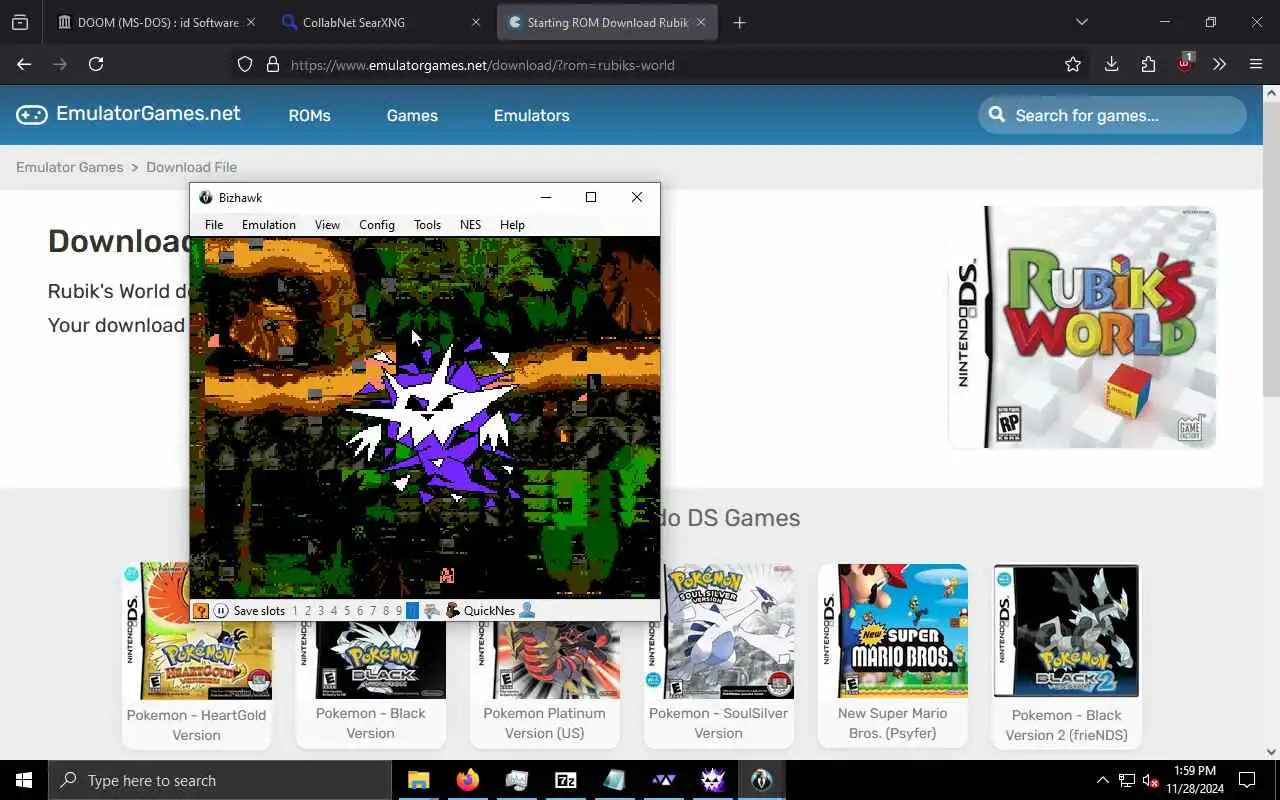Open Bizhawk View menu
Image resolution: width=1280 pixels, height=800 pixels.
coord(327,225)
